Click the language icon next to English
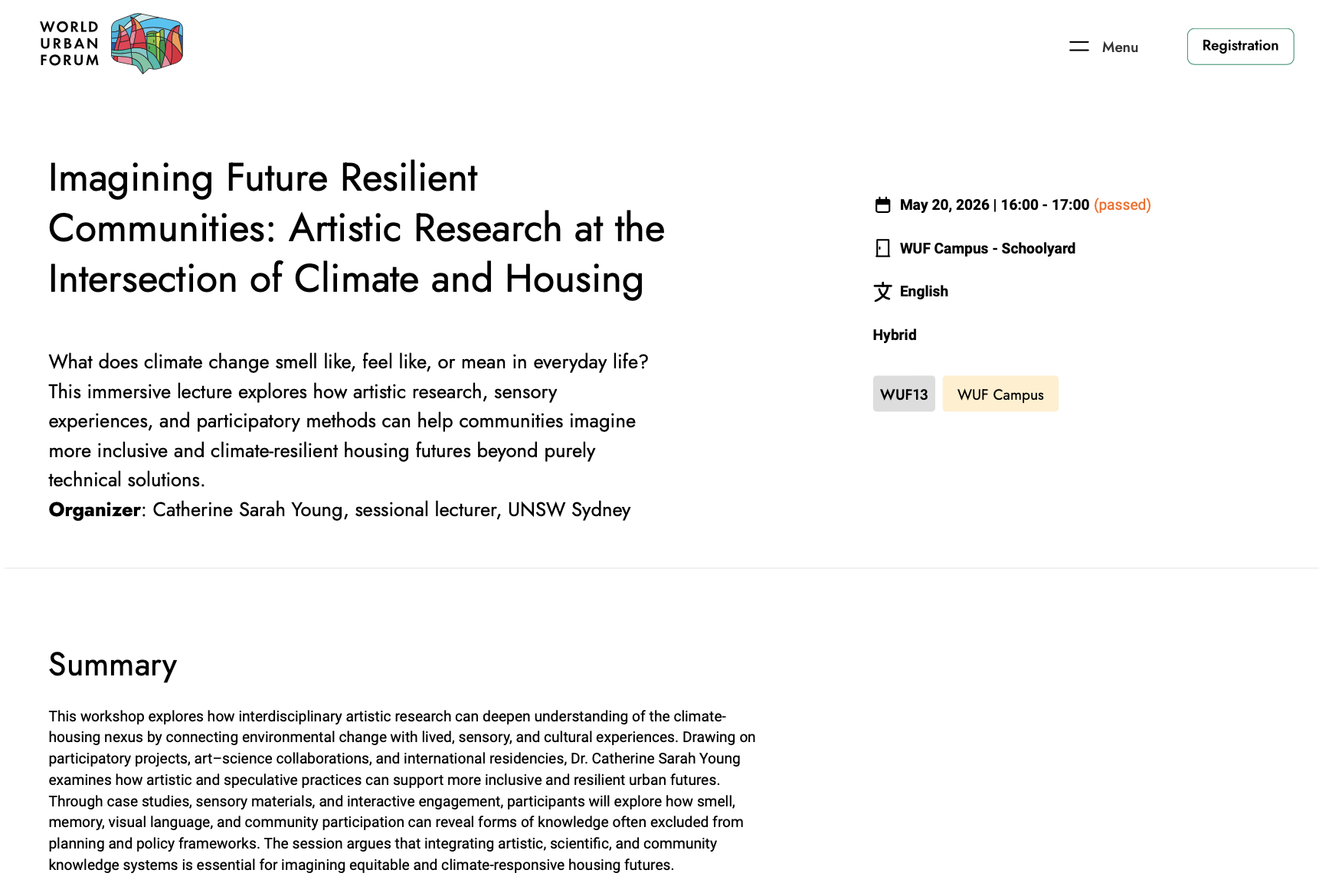Image resolution: width=1319 pixels, height=896 pixels. point(882,292)
